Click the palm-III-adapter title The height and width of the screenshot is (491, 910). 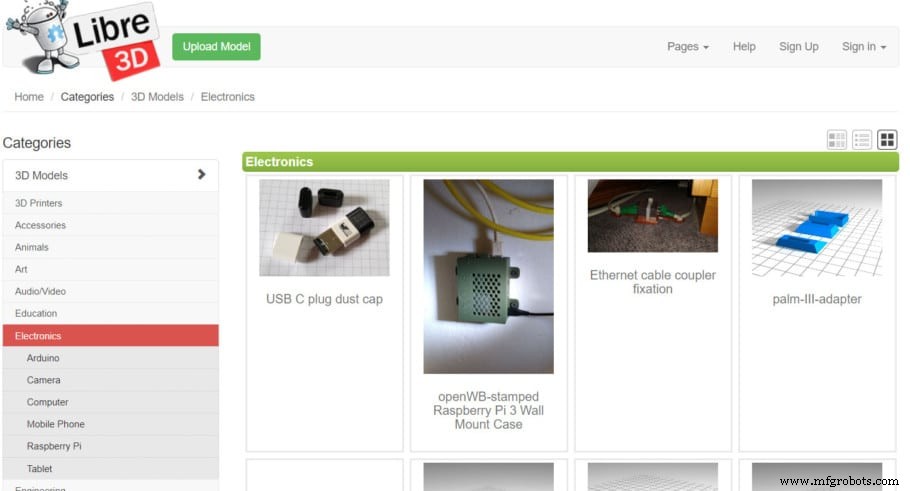[x=817, y=299]
